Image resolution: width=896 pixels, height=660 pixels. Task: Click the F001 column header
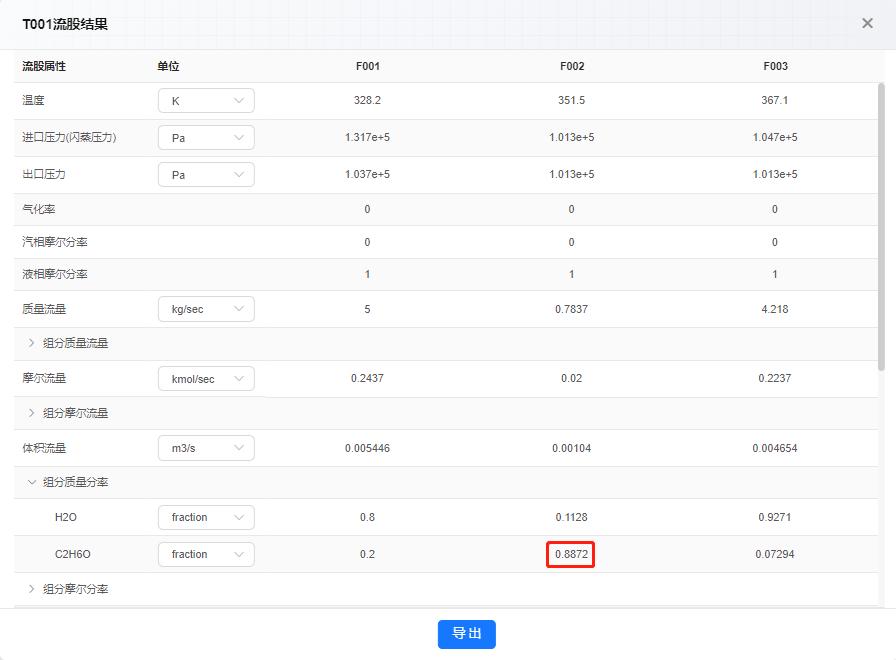click(367, 66)
